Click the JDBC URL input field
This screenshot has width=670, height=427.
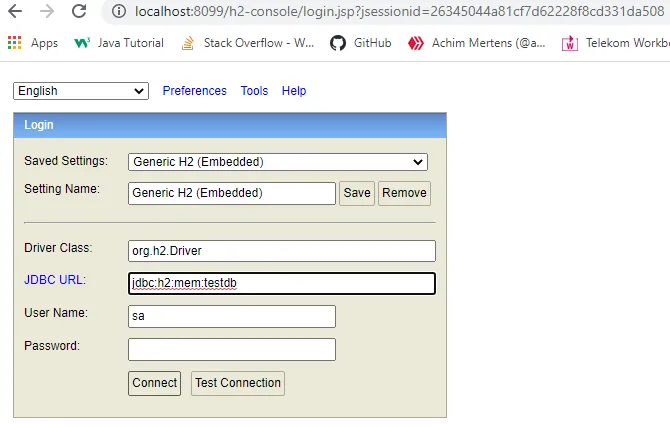[x=282, y=283]
